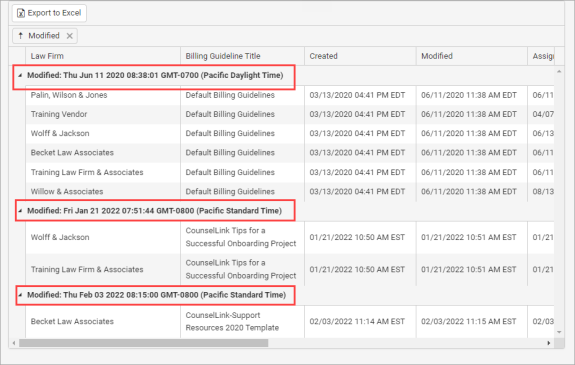Click Default Billing Guidelines for Training Vendor
Viewport: 575px width, 365px height.
tap(242, 114)
